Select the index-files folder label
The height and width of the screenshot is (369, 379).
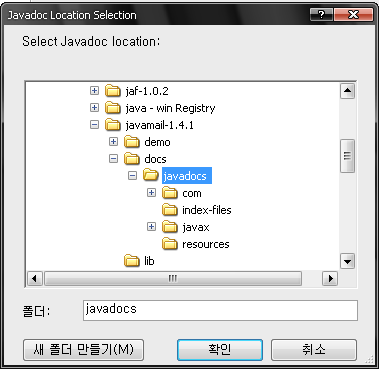point(207,210)
